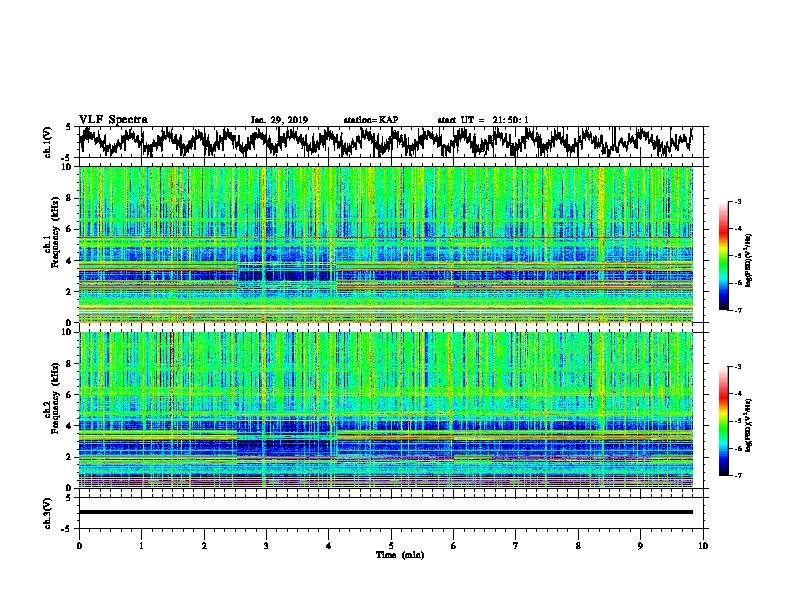This screenshot has width=792, height=612.
Task: Click the "2" kHz tick of ch.2 spectrogram
Action: tap(70, 457)
